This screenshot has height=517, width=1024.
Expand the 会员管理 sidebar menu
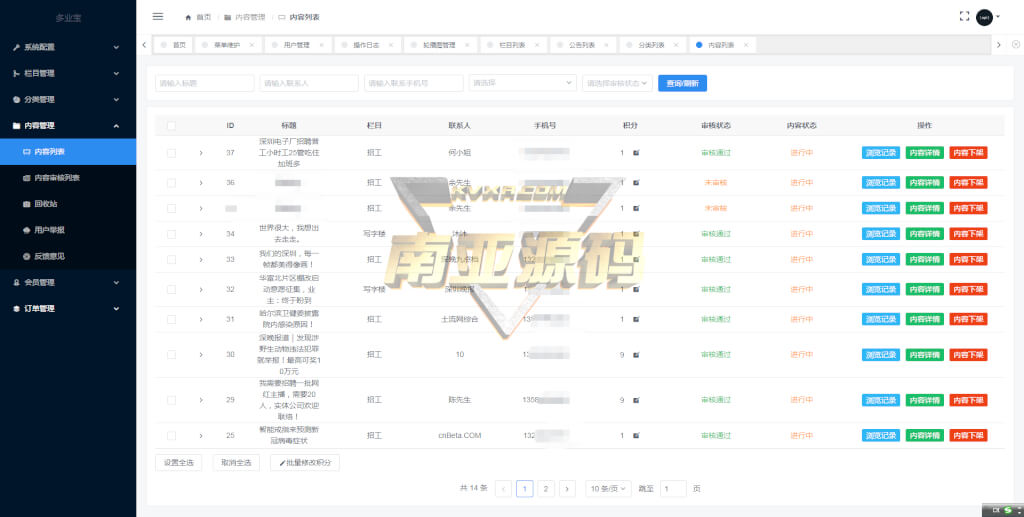pos(68,282)
